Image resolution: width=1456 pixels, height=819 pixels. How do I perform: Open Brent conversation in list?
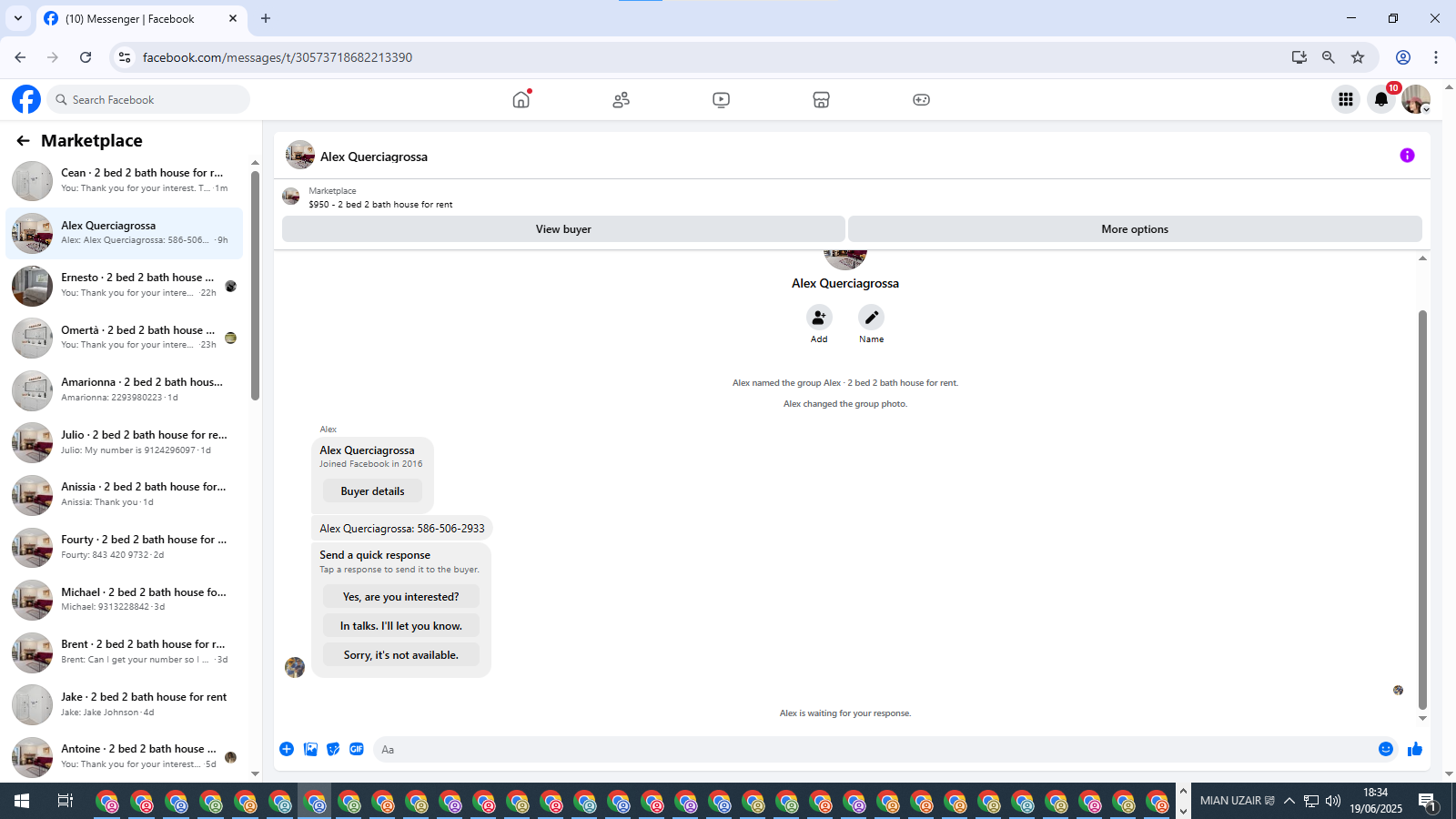125,652
